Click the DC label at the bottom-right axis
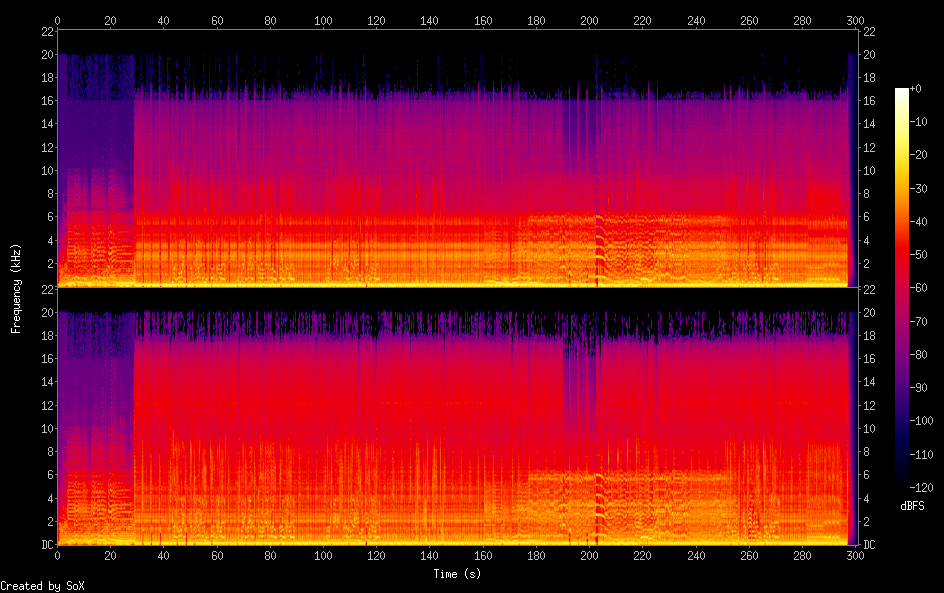This screenshot has width=944, height=593. [870, 545]
